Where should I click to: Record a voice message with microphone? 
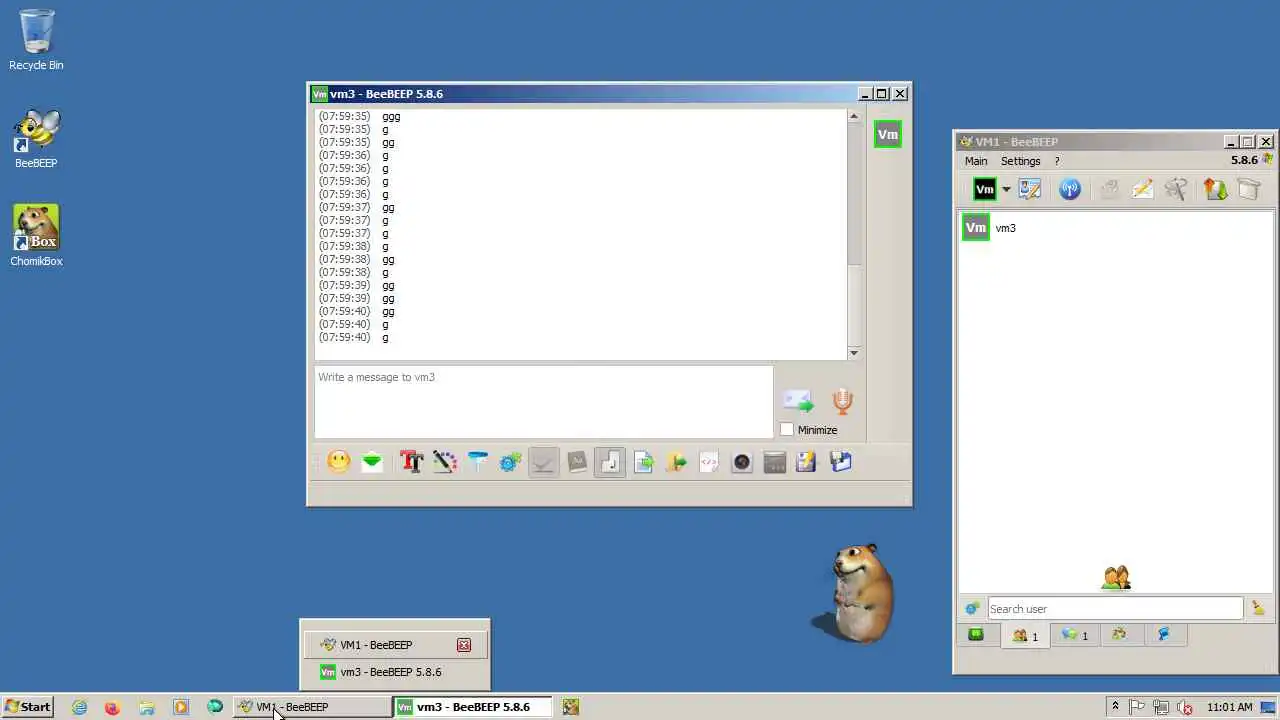tap(843, 402)
